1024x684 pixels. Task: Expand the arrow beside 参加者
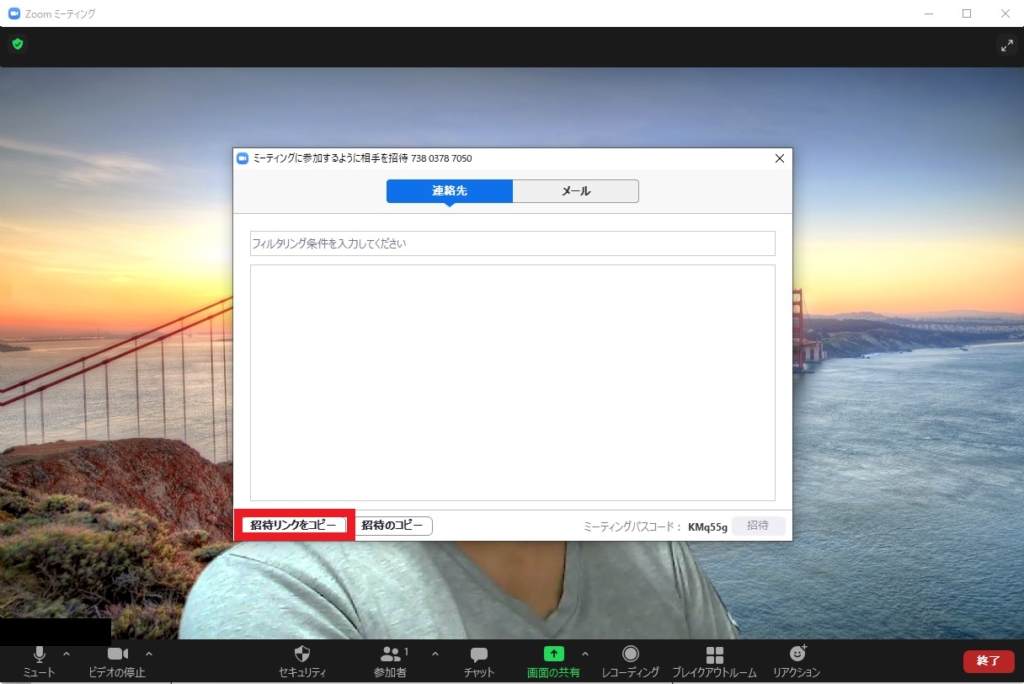coord(435,653)
